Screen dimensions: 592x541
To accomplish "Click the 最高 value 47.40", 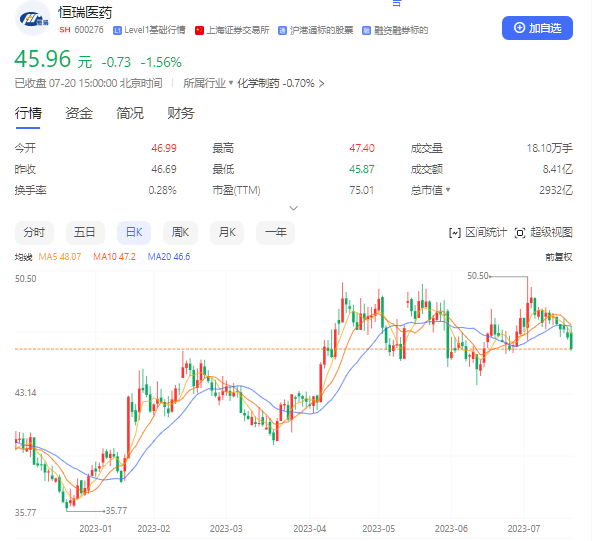I will click(x=362, y=148).
